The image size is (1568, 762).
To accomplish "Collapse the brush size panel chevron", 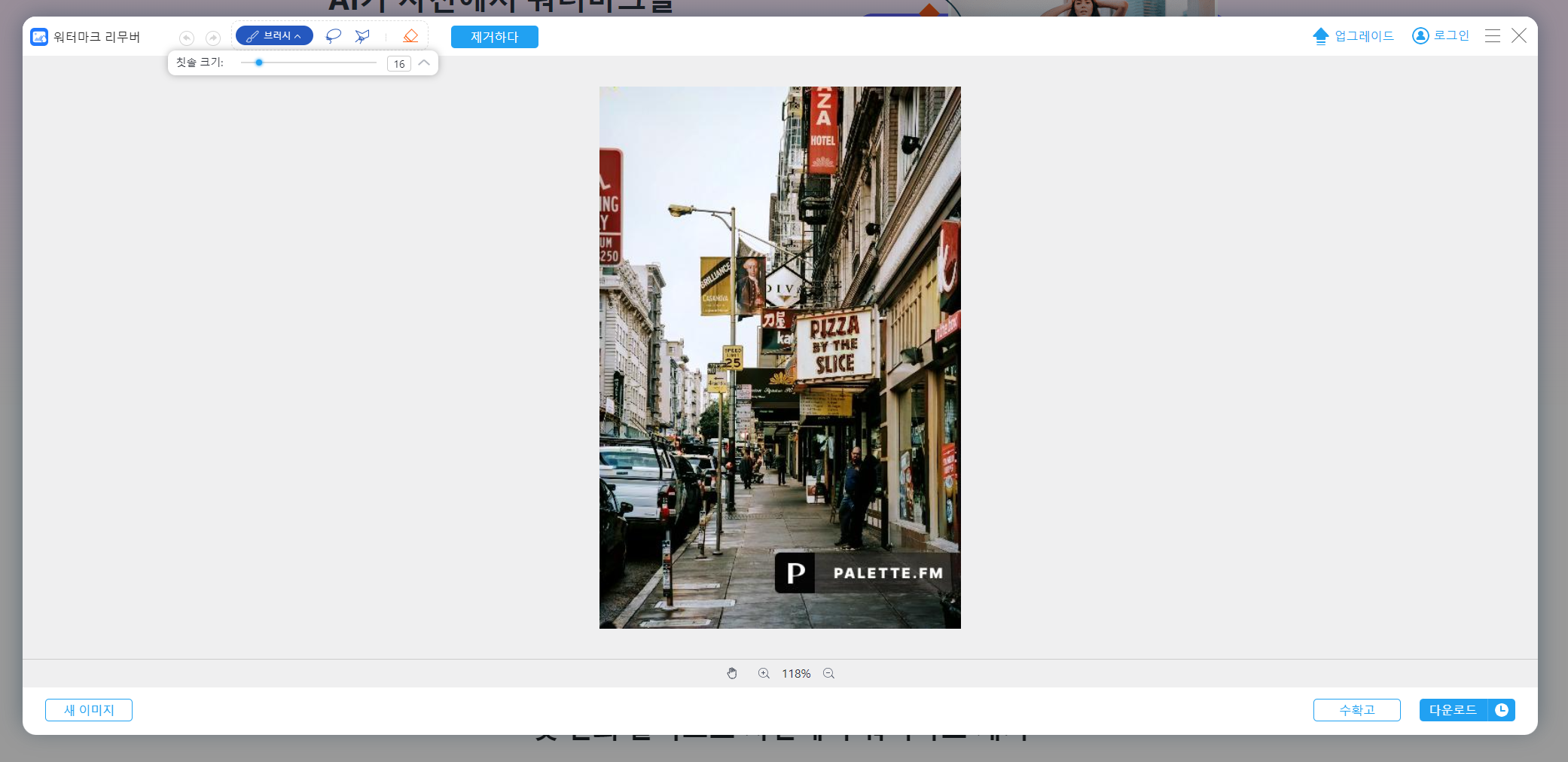I will point(424,62).
